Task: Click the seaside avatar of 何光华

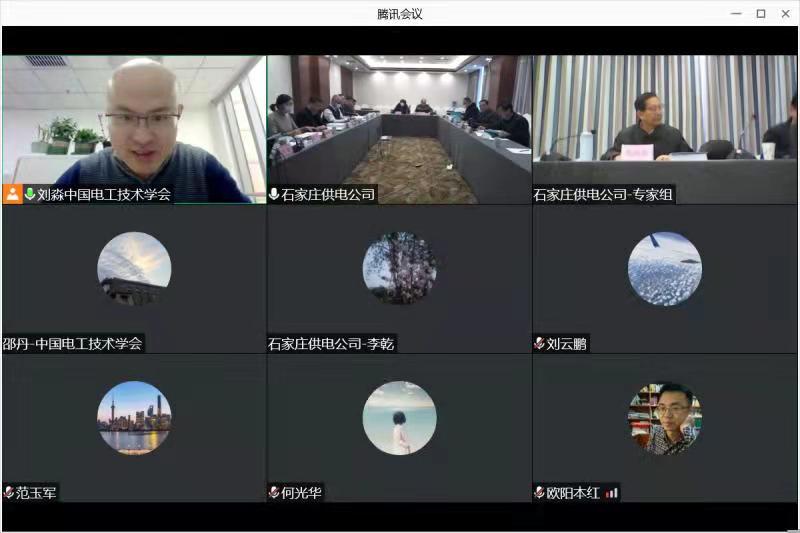Action: (x=399, y=417)
